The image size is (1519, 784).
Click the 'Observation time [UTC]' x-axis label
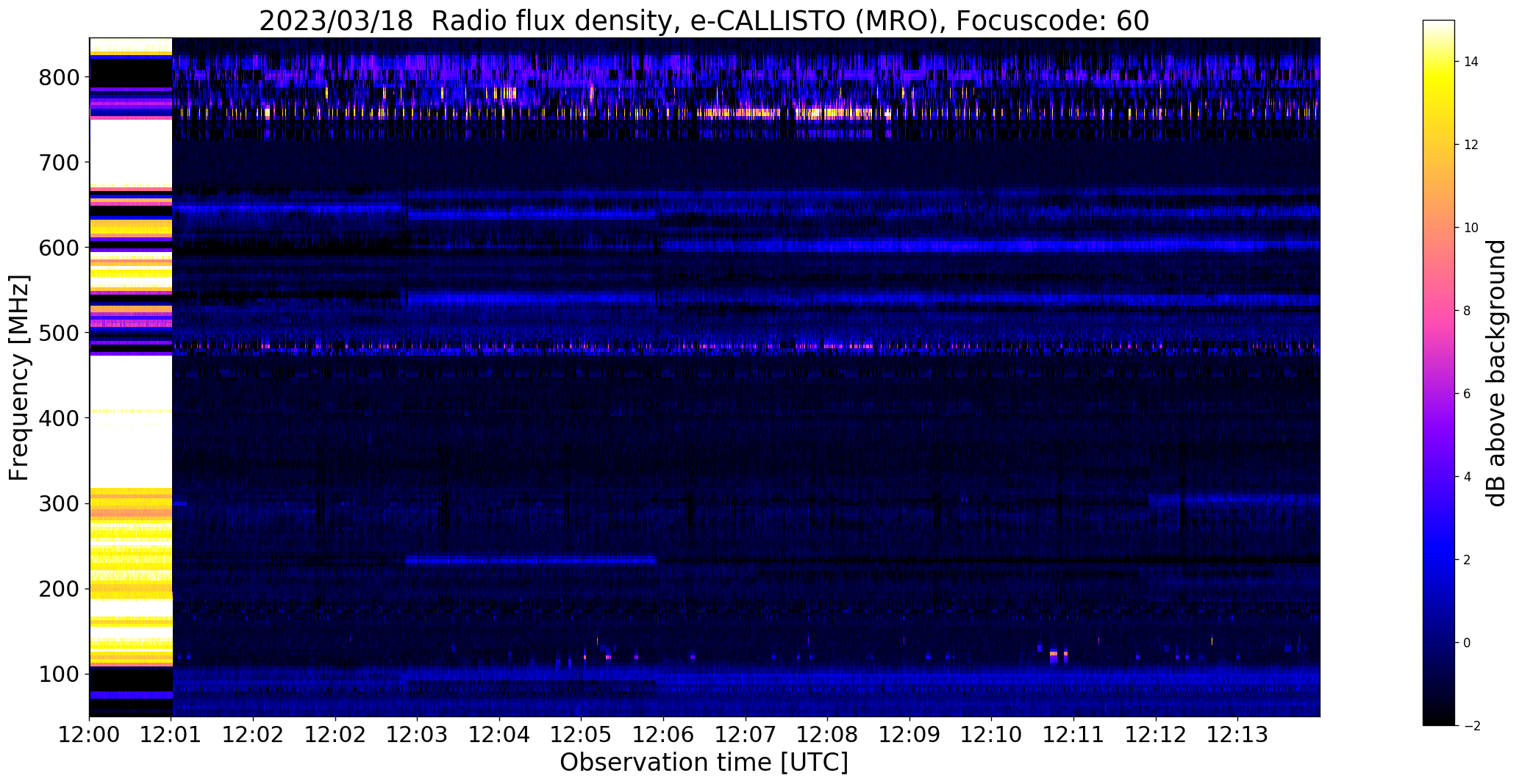[x=704, y=763]
